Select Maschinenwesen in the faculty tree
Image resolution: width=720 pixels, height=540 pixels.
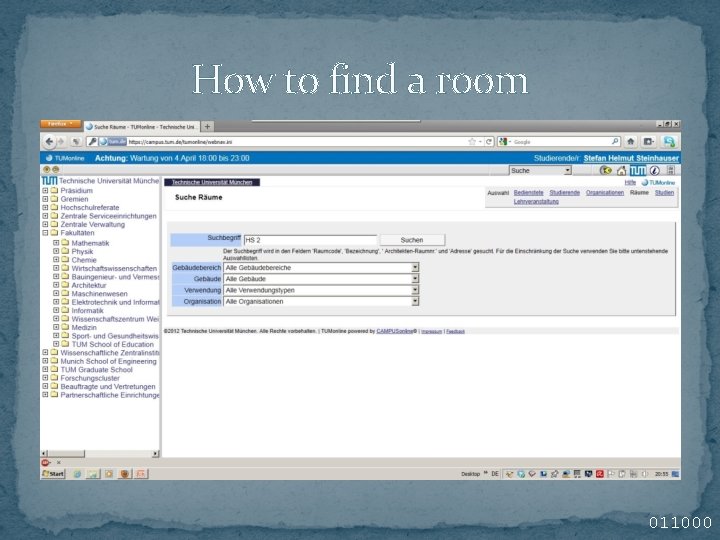click(x=100, y=294)
